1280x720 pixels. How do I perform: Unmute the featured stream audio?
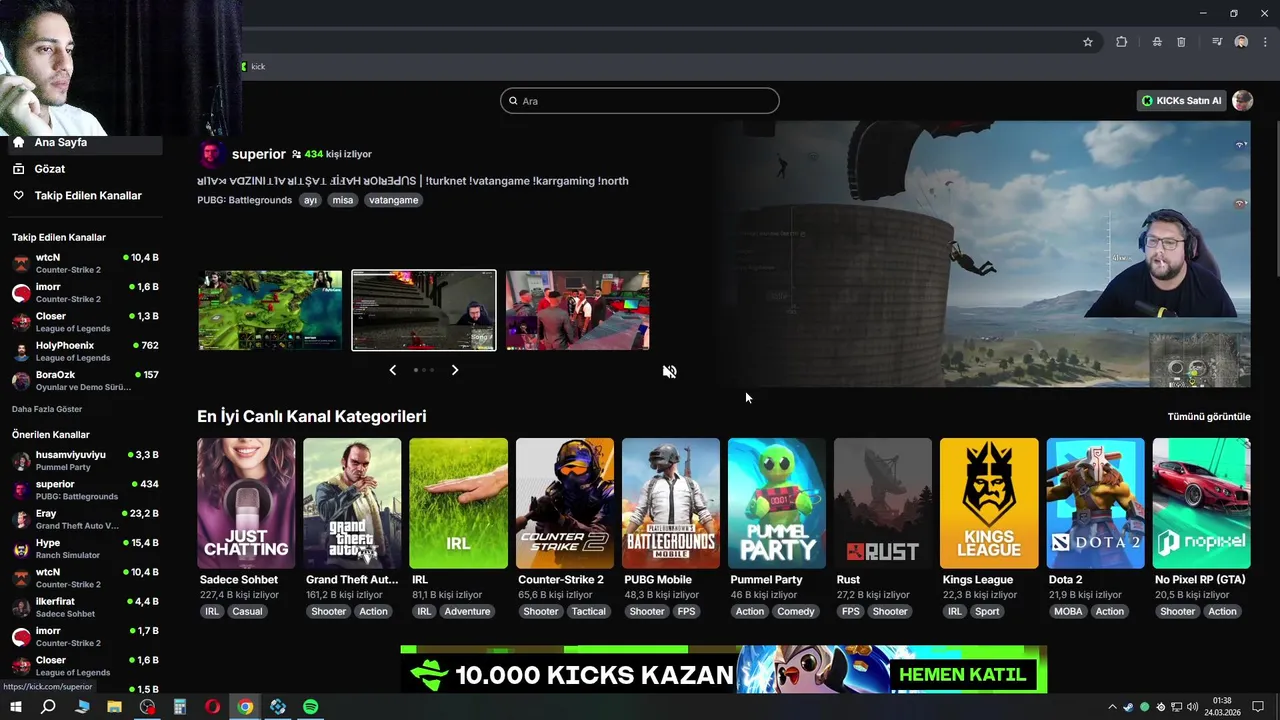(x=670, y=372)
